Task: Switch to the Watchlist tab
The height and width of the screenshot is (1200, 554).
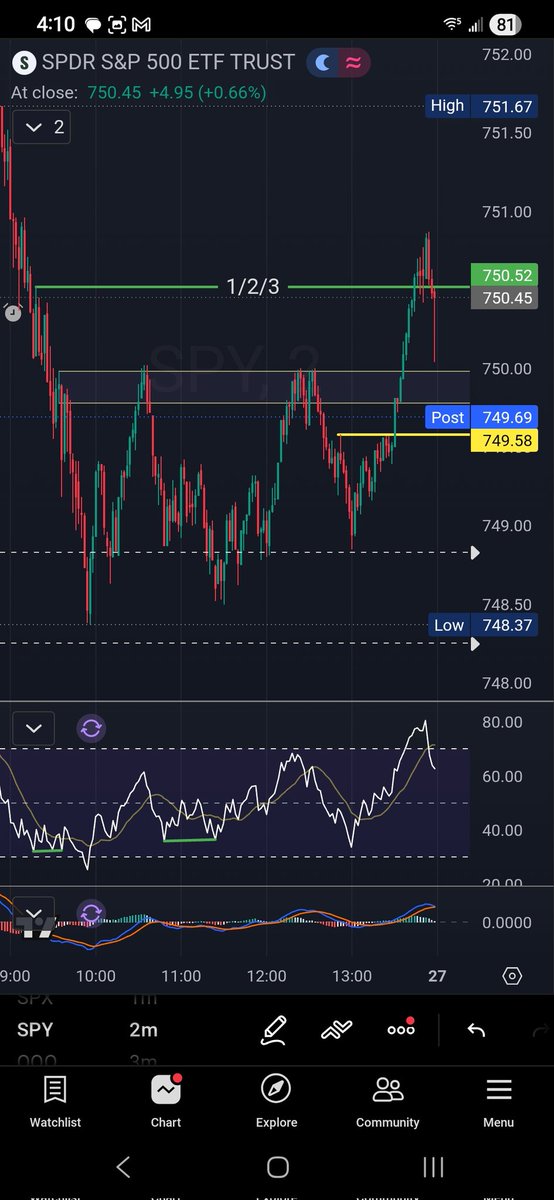Action: point(55,1102)
